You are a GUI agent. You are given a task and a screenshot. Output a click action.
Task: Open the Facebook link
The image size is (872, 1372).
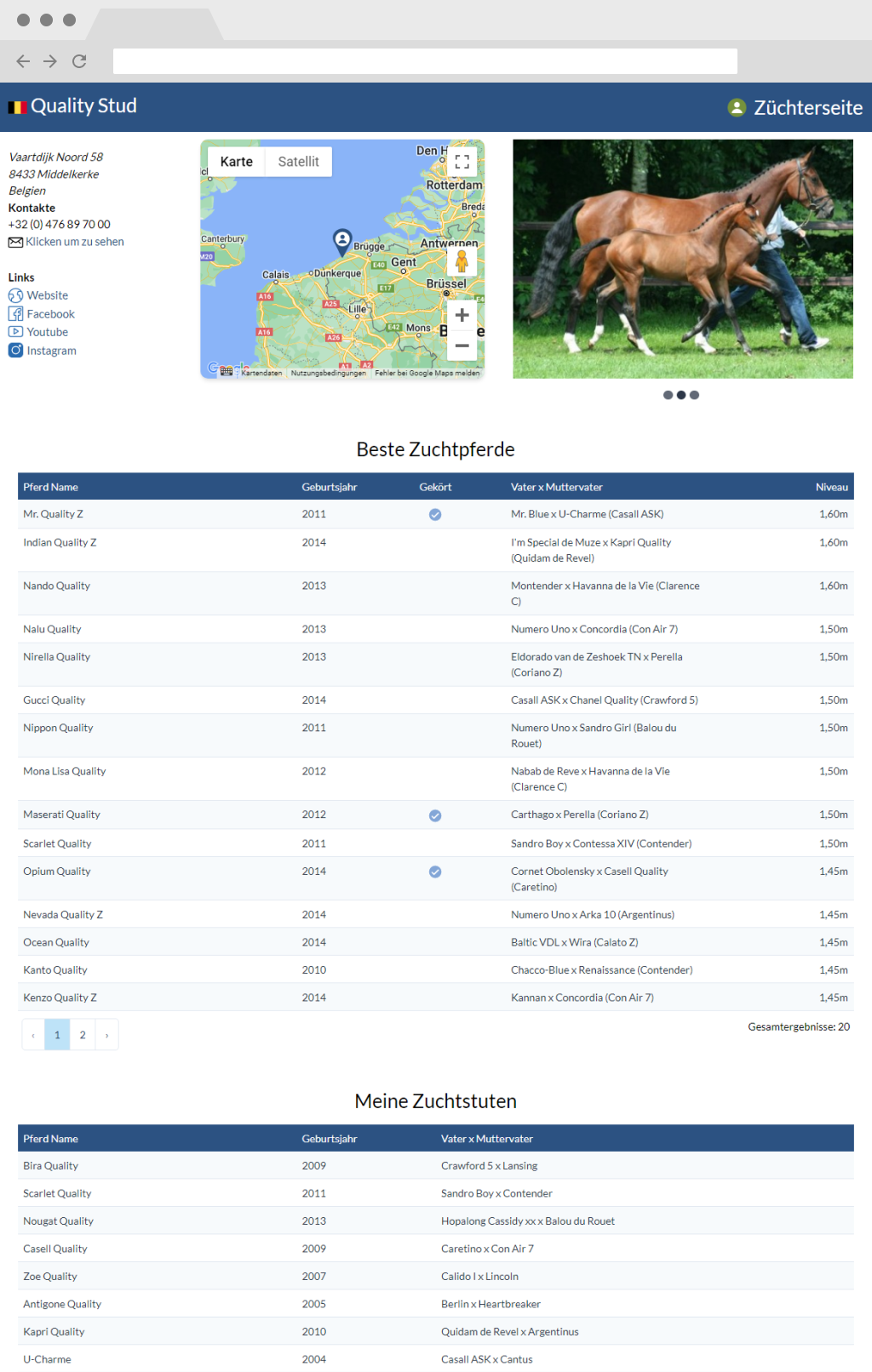tap(51, 314)
